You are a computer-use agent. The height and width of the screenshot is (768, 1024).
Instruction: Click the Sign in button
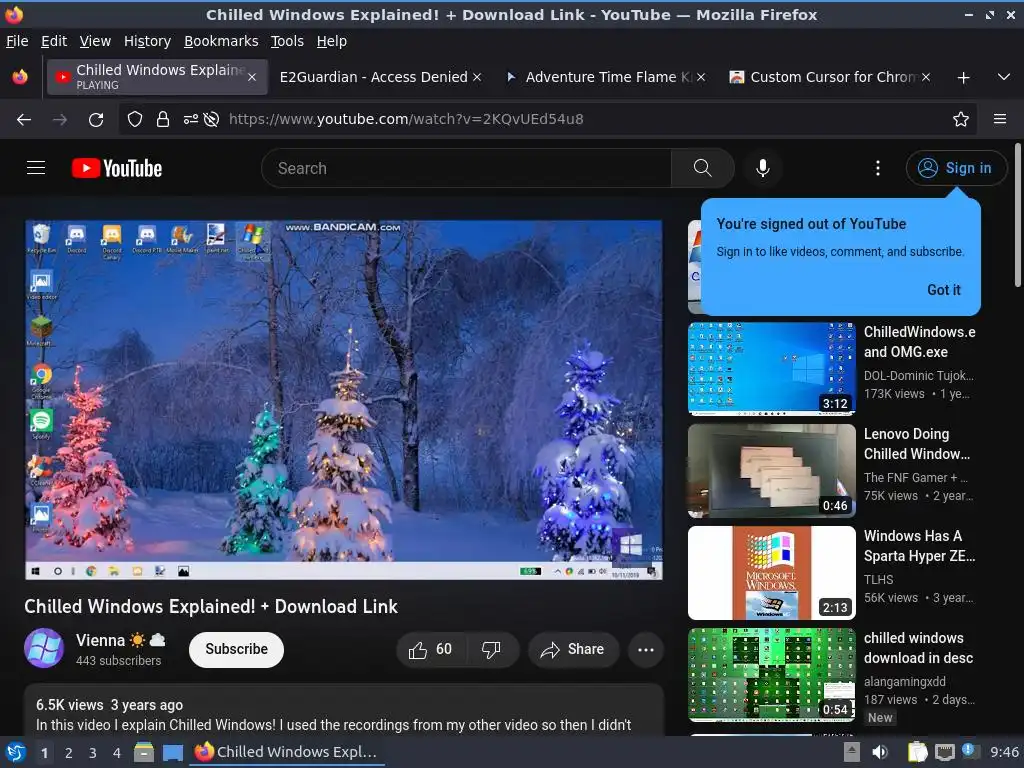point(955,168)
